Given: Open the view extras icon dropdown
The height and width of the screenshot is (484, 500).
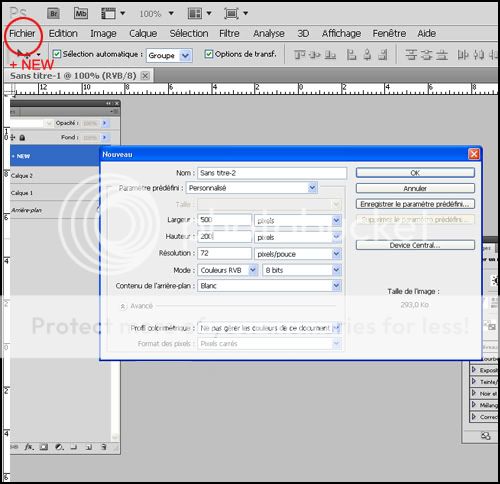Looking at the screenshot, I should tap(113, 14).
